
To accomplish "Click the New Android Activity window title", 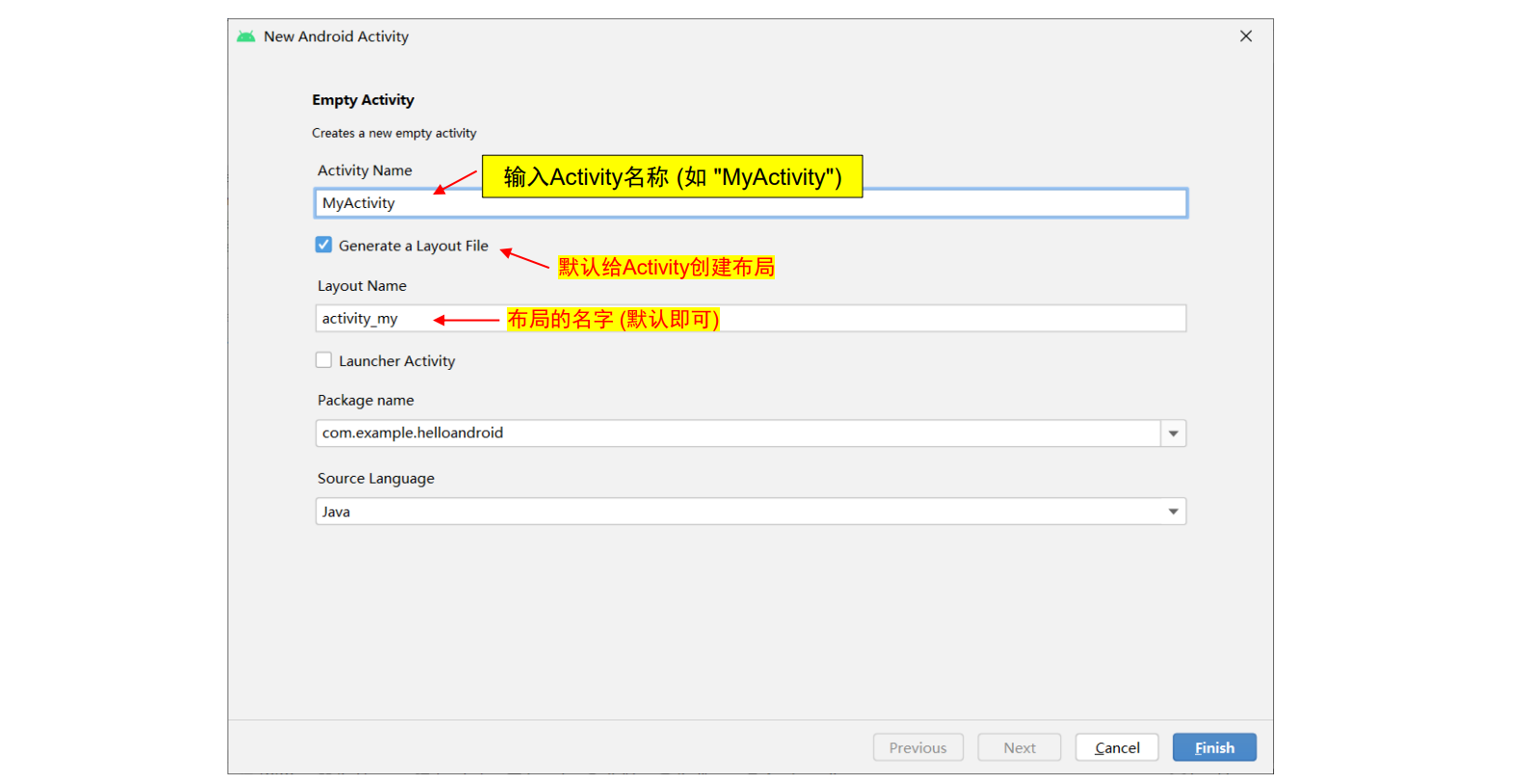I will click(336, 37).
